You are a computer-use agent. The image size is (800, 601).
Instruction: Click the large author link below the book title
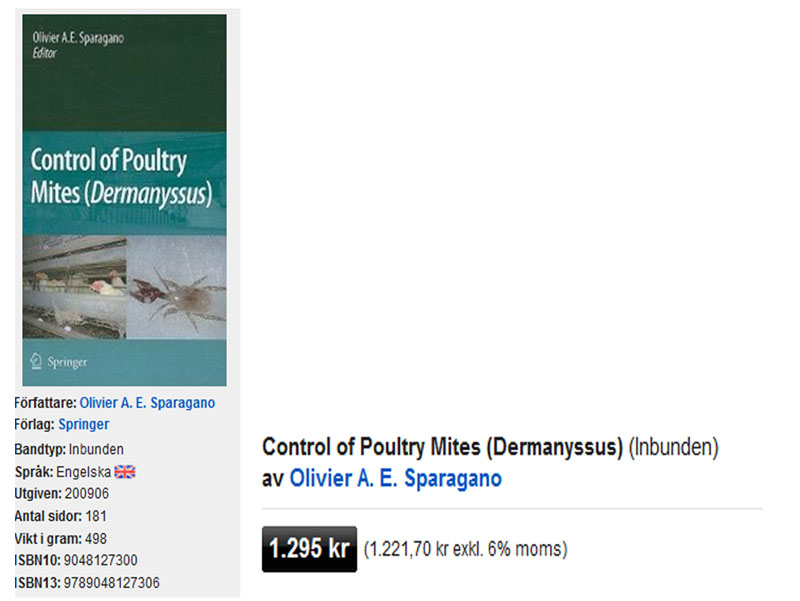(395, 479)
